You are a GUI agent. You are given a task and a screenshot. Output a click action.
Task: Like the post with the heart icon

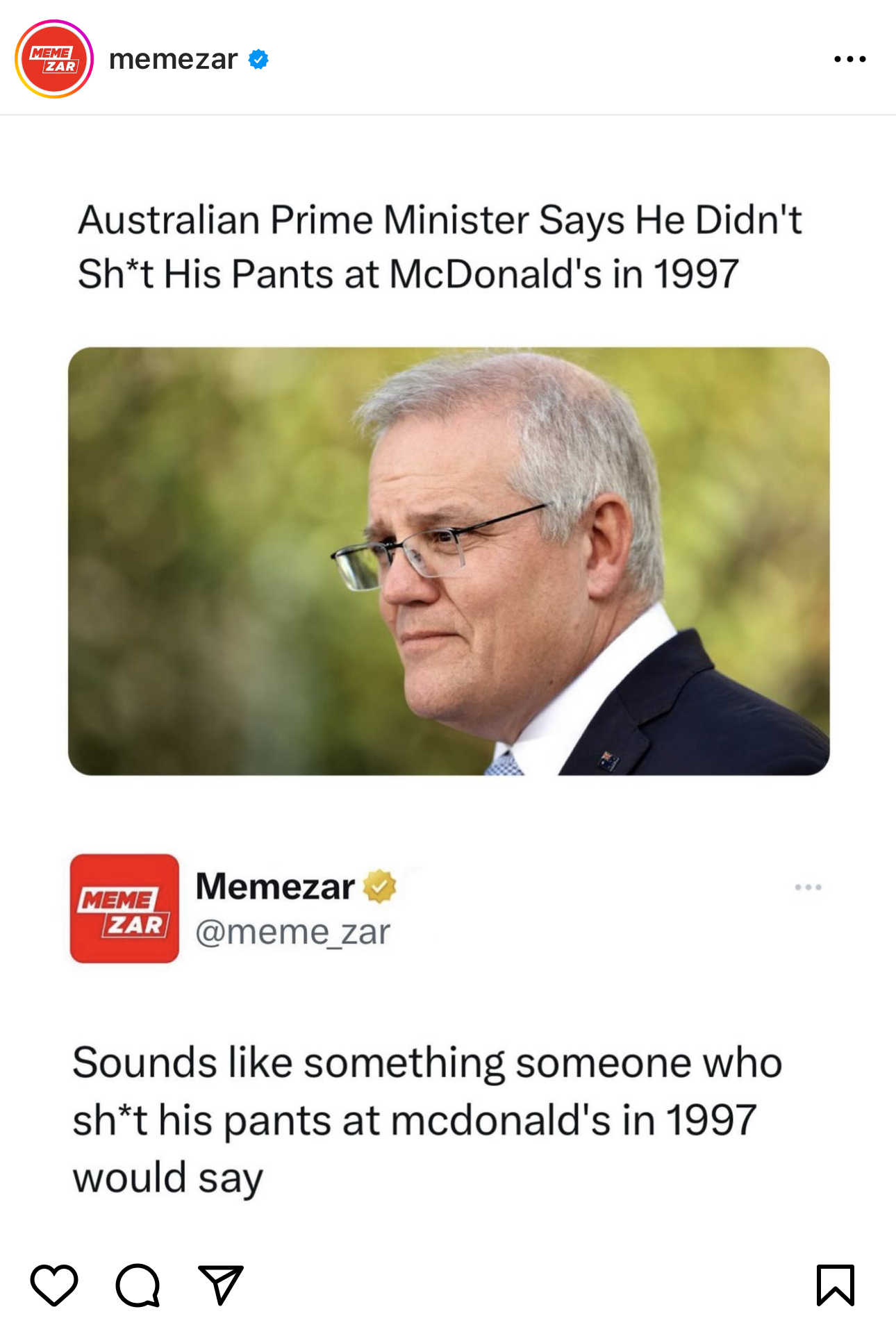click(54, 1285)
